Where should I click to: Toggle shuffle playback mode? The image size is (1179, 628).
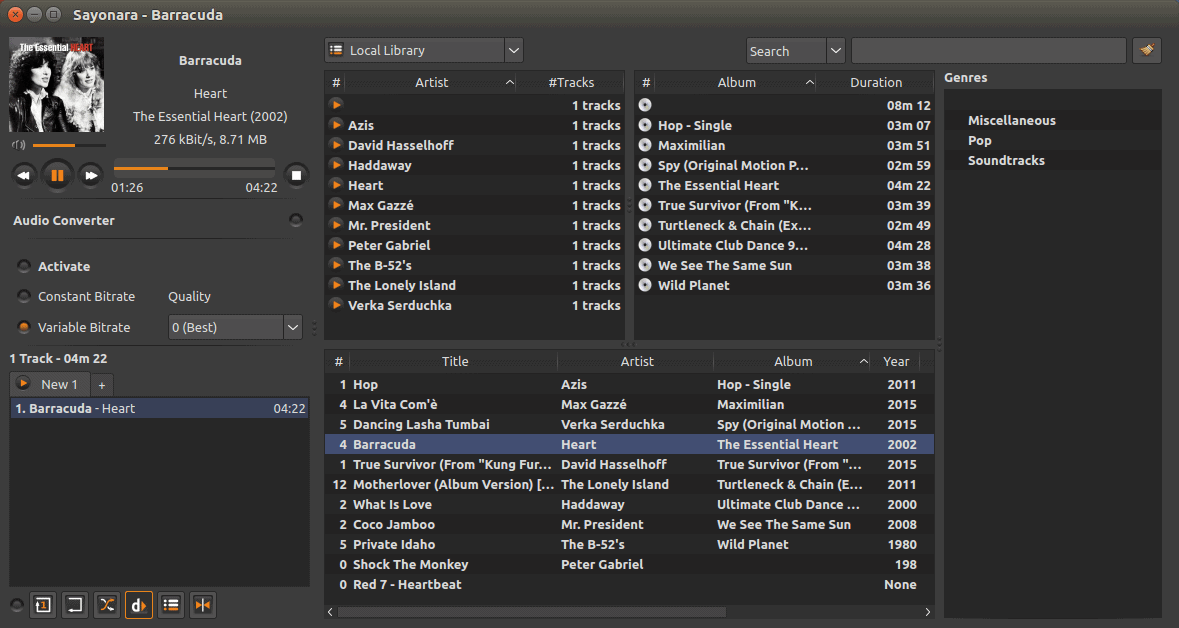[107, 605]
